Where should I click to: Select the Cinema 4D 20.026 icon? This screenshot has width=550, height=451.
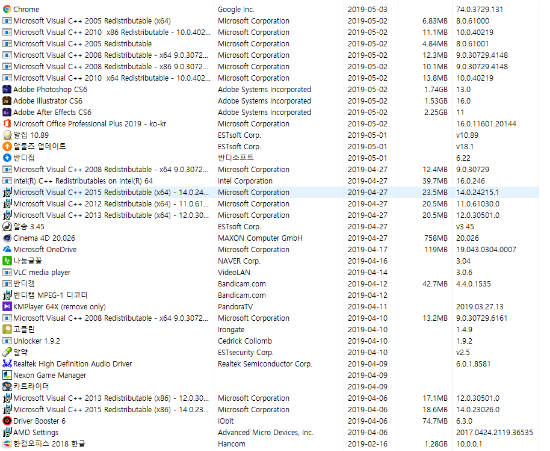[x=7, y=238]
